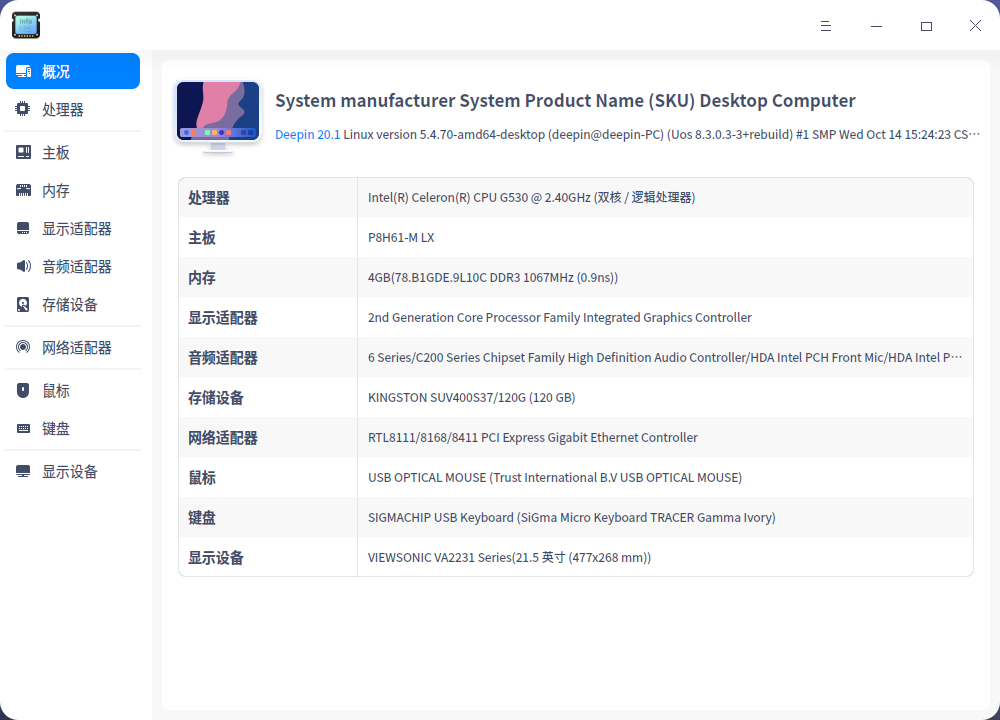Open the display adapter sidebar icon
The image size is (1000, 720).
point(23,229)
